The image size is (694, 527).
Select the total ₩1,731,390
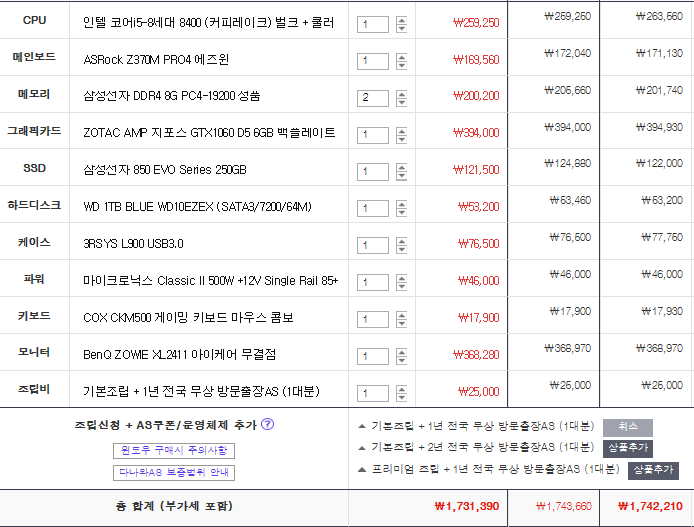[x=467, y=506]
